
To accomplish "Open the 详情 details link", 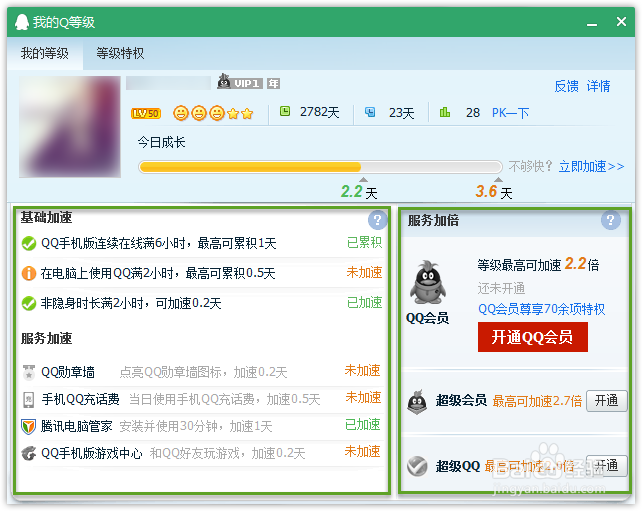I will pos(598,86).
